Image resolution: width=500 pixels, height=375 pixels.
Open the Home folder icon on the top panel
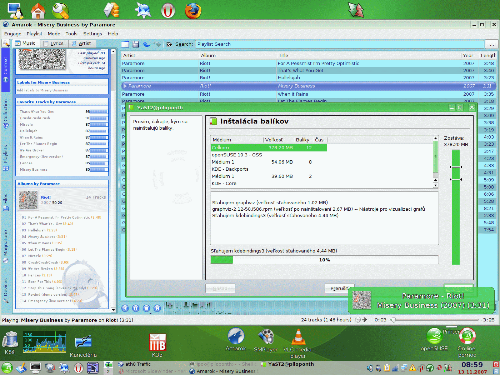[x=38, y=10]
